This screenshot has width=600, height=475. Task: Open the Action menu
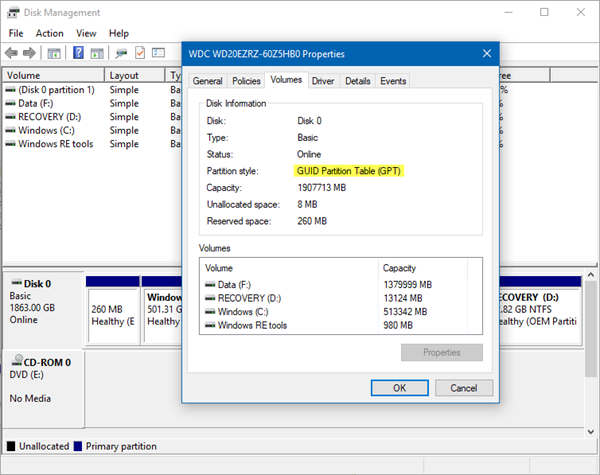point(49,33)
